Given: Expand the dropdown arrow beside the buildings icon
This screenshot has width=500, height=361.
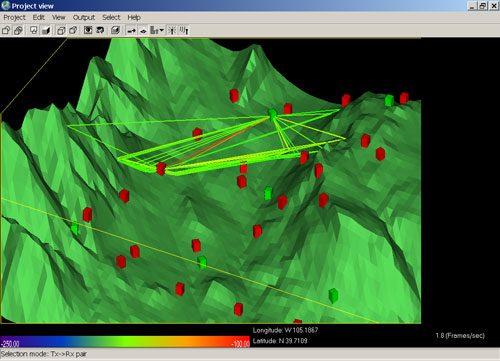Looking at the screenshot, I should (162, 31).
